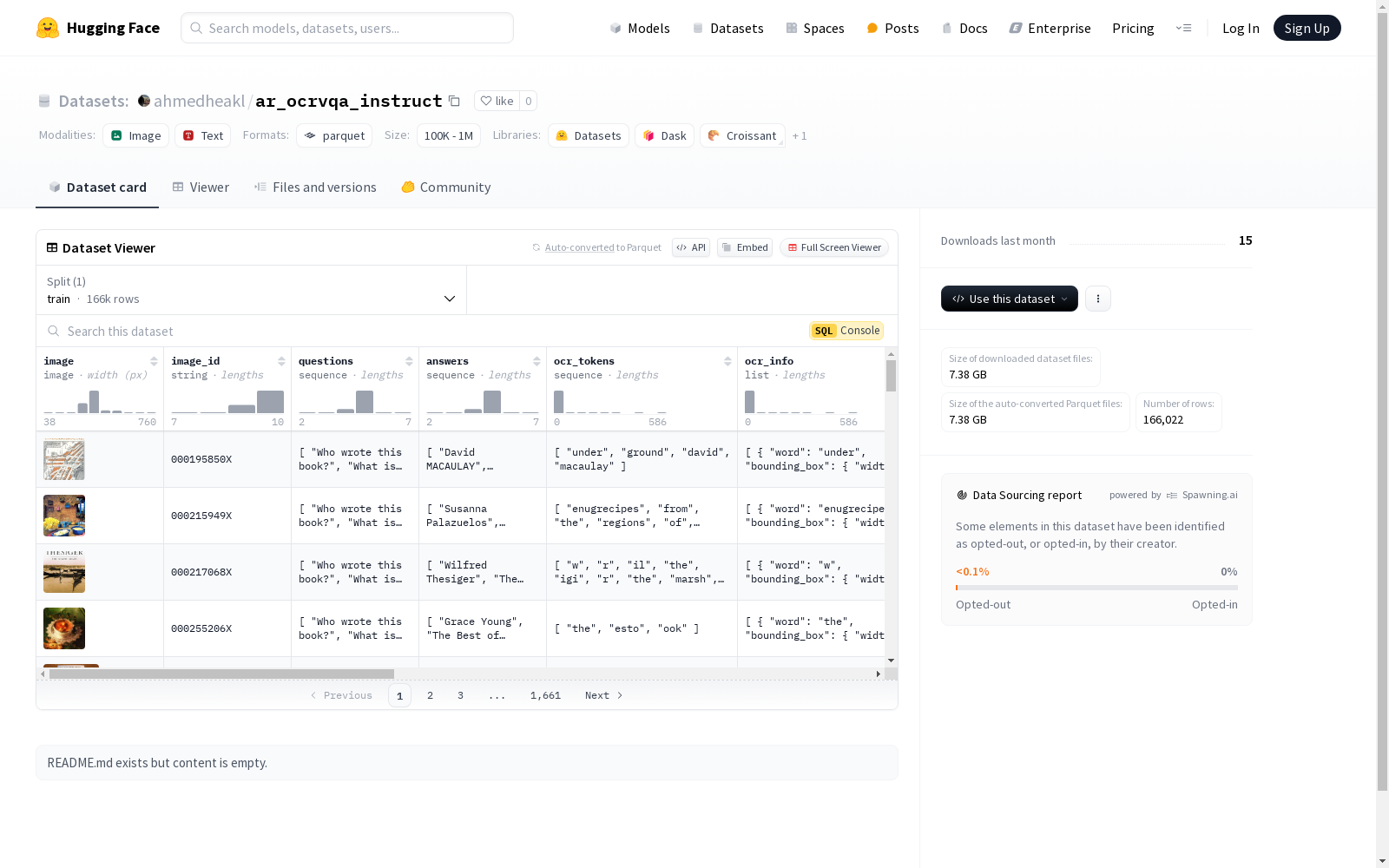Open thumbnail image for row 000215949X
The image size is (1389, 868).
[x=64, y=516]
